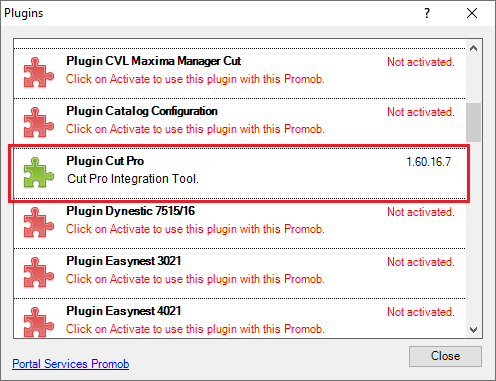
Task: Click the activate message under Plugin Easynest 4021
Action: [x=195, y=329]
